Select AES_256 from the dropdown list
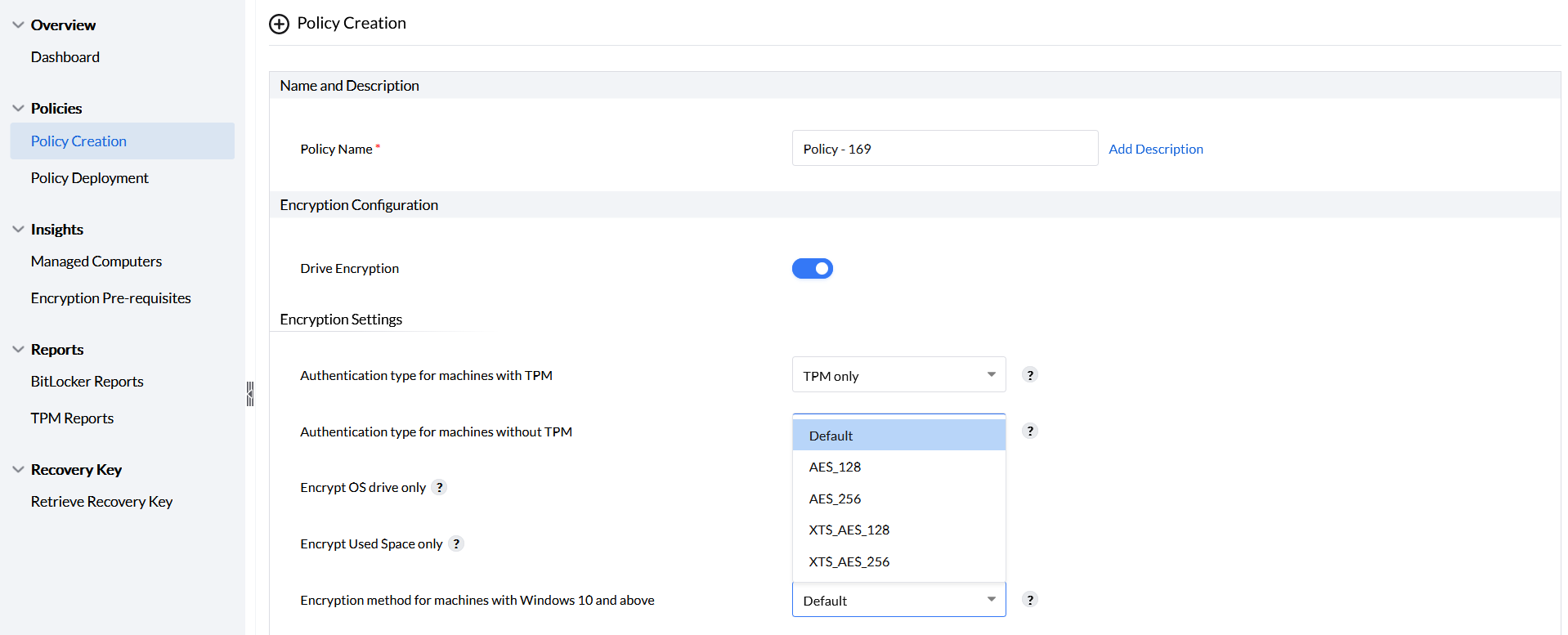The height and width of the screenshot is (635, 1568). pyautogui.click(x=835, y=499)
